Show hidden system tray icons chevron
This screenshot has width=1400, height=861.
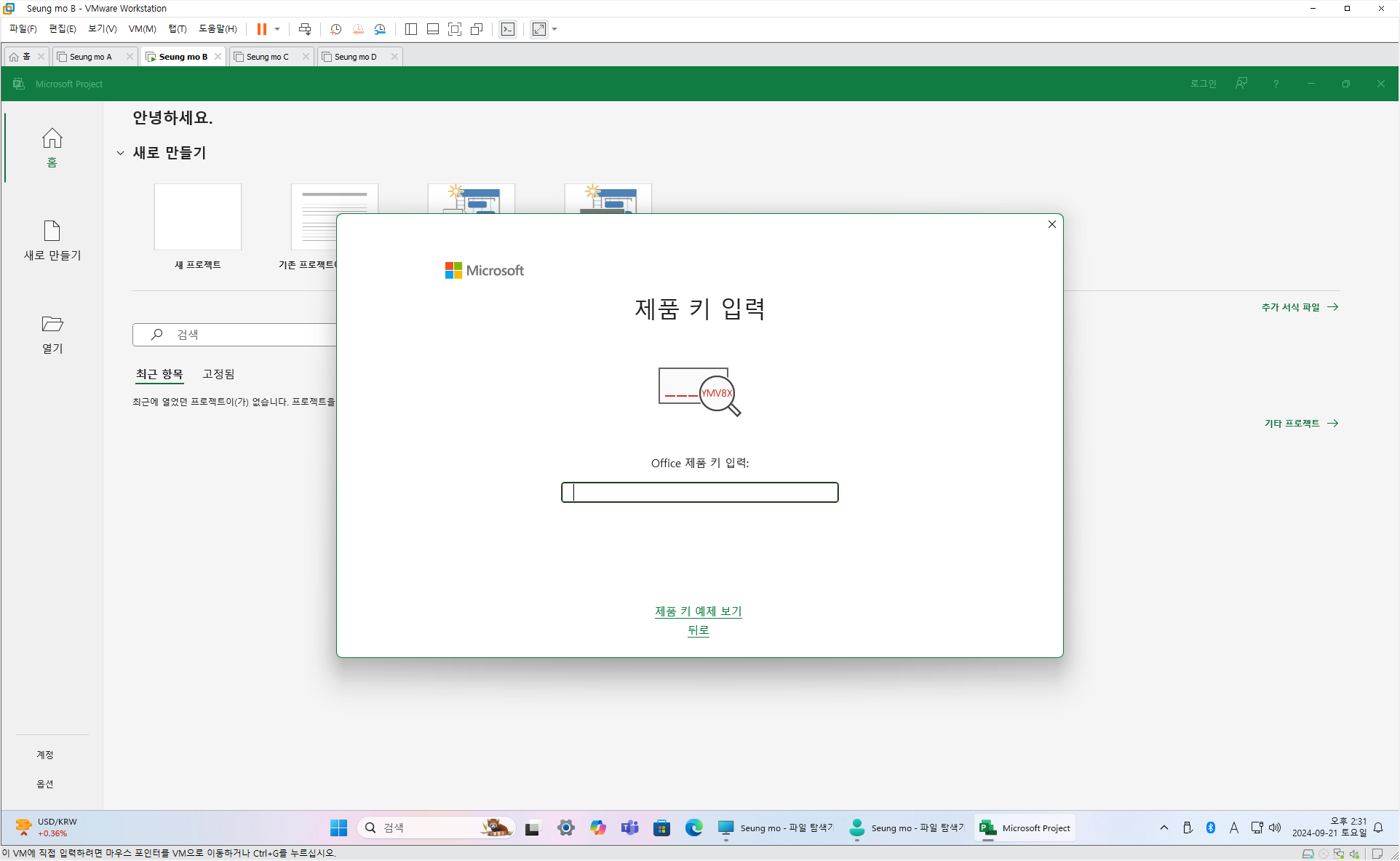1164,828
